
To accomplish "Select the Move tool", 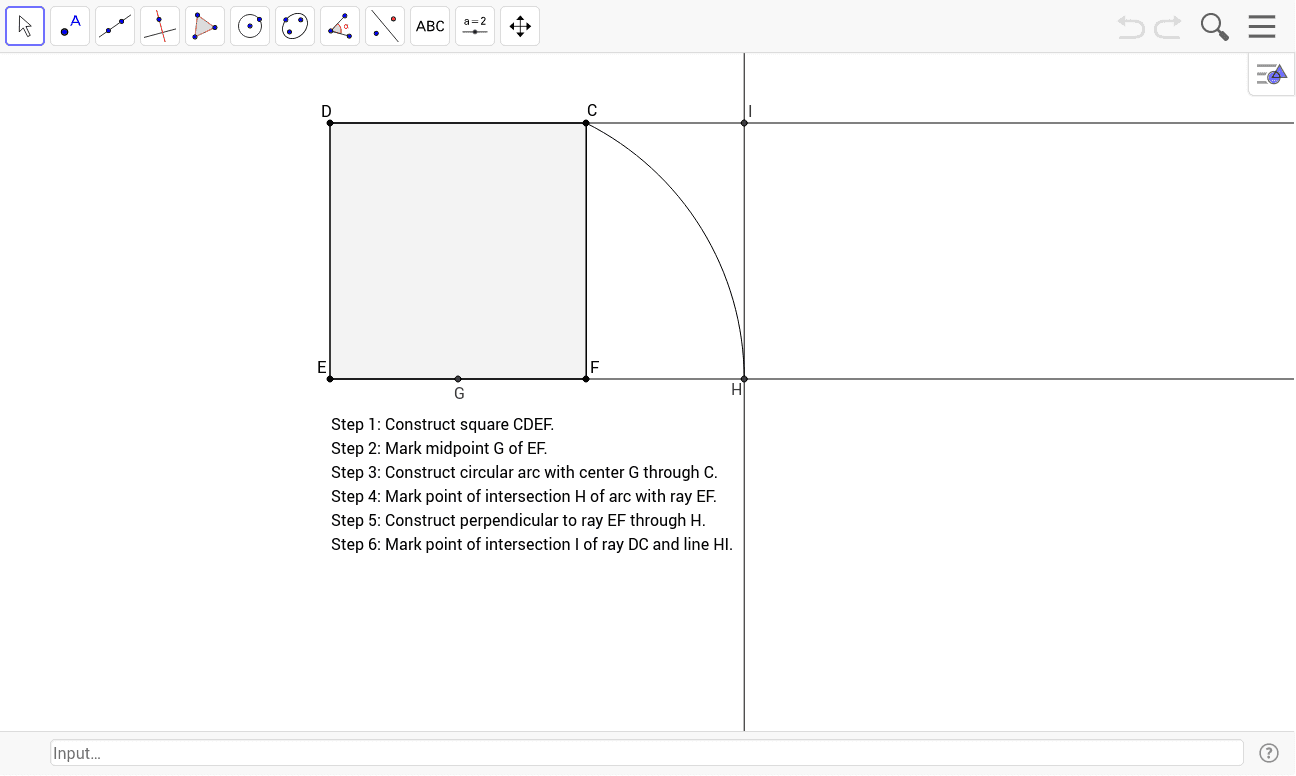I will [25, 26].
